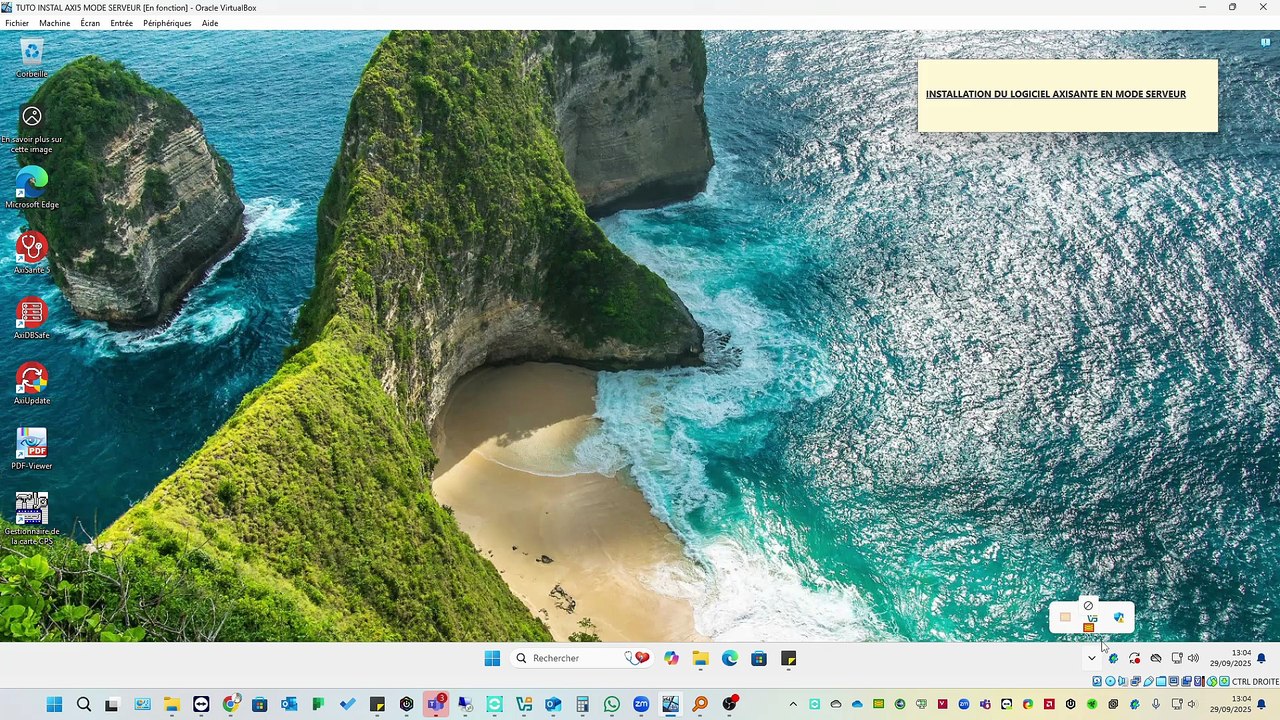The height and width of the screenshot is (720, 1280).
Task: Open the Machine menu in VirtualBox
Action: click(54, 23)
